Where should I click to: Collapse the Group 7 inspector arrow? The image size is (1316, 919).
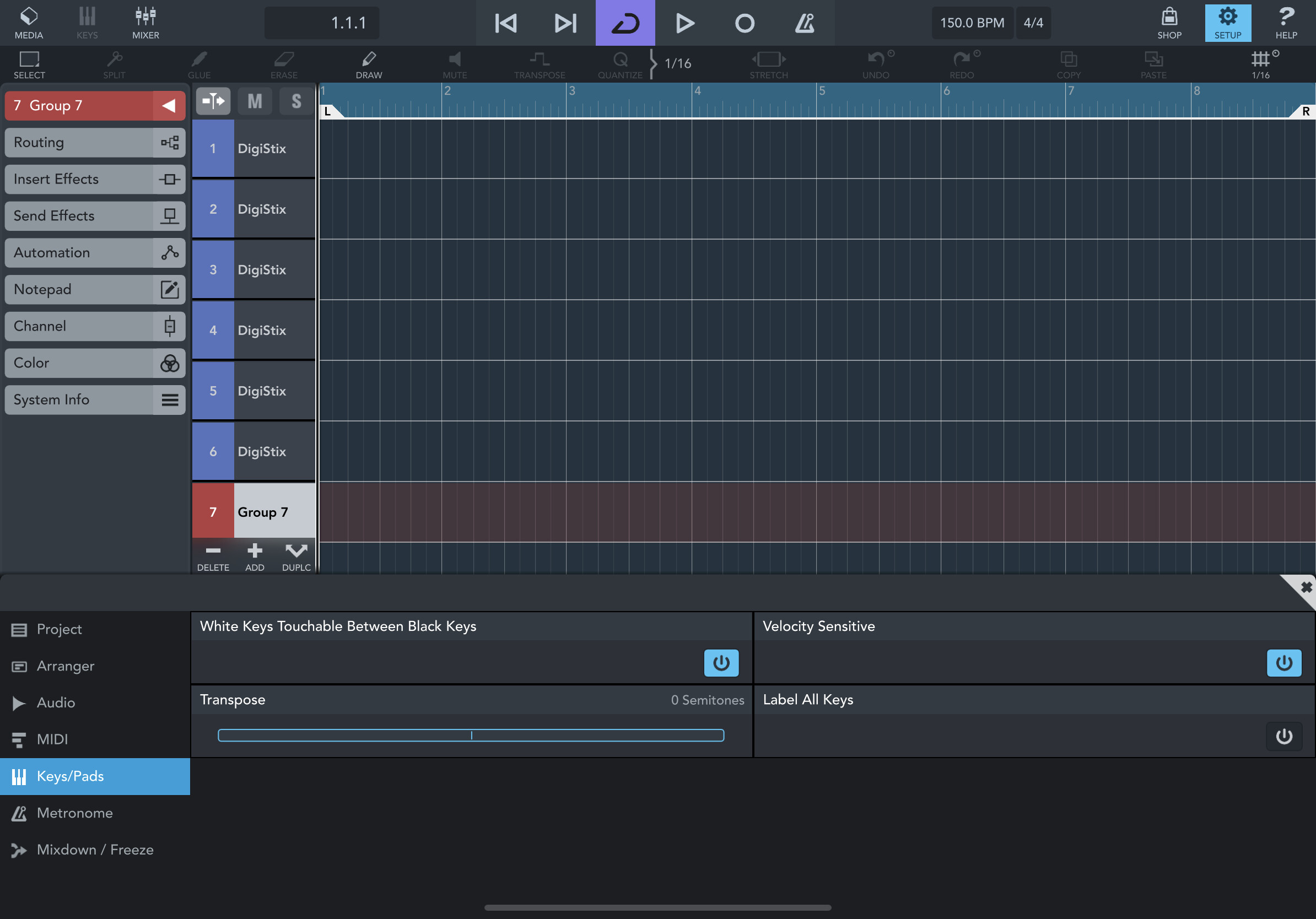[x=169, y=105]
